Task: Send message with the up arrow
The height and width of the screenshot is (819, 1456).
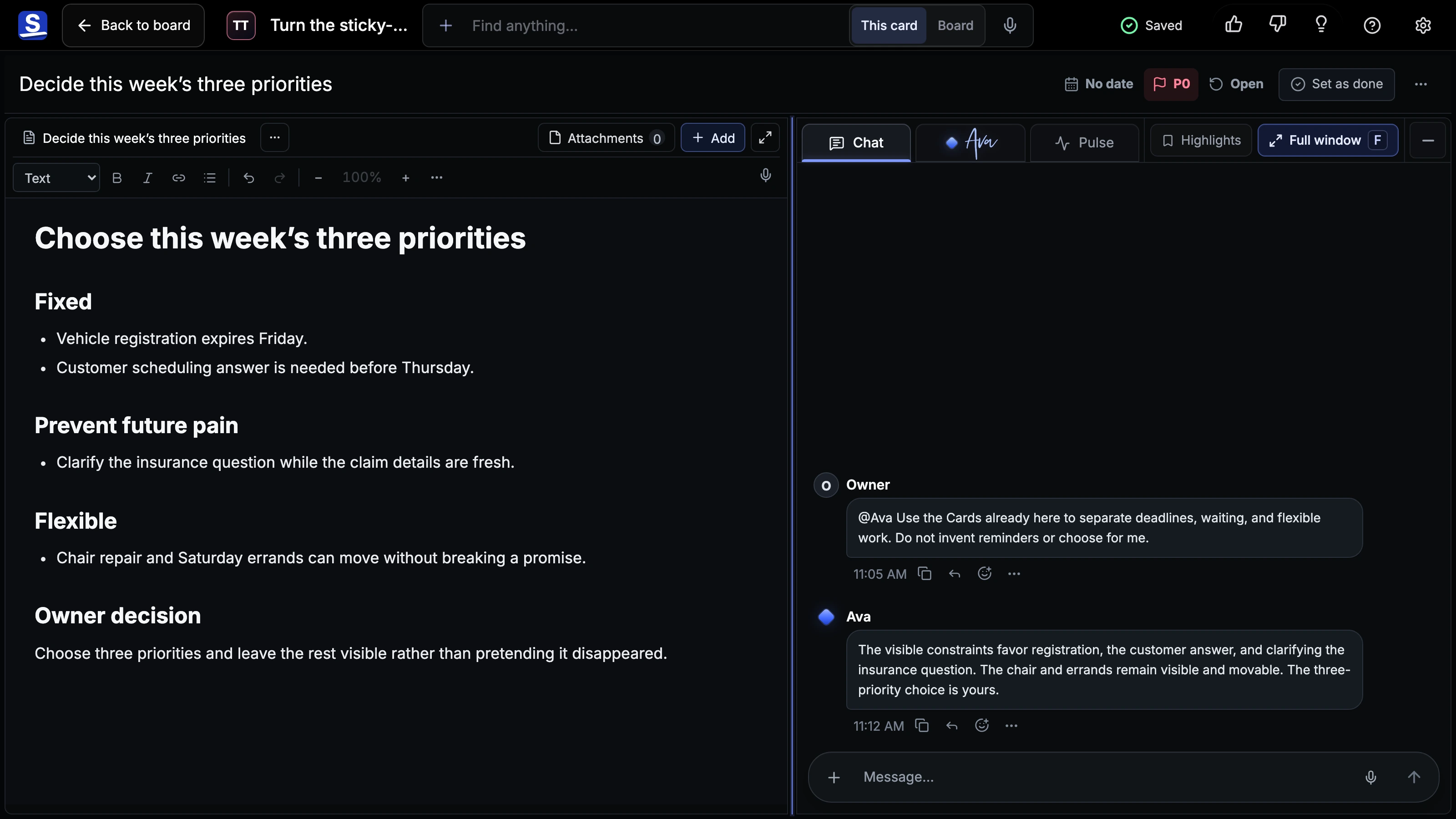Action: [x=1414, y=778]
